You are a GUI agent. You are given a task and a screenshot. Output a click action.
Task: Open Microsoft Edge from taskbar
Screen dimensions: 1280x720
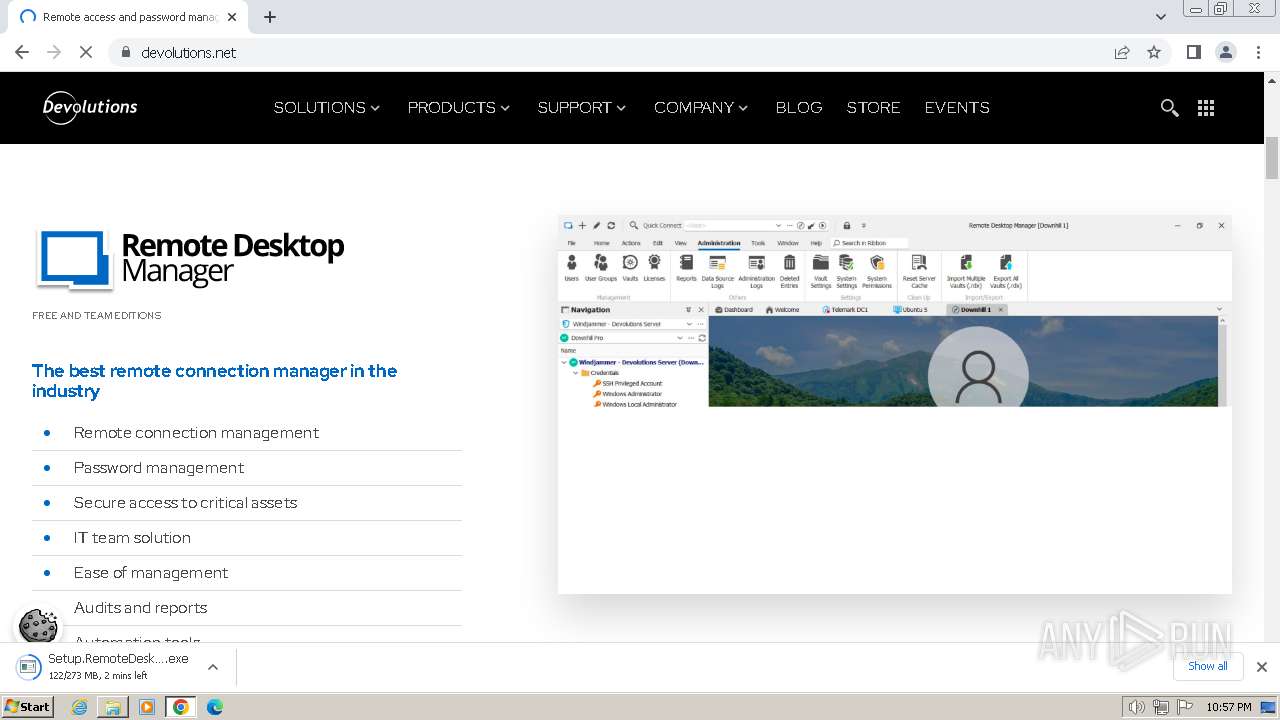pos(215,707)
